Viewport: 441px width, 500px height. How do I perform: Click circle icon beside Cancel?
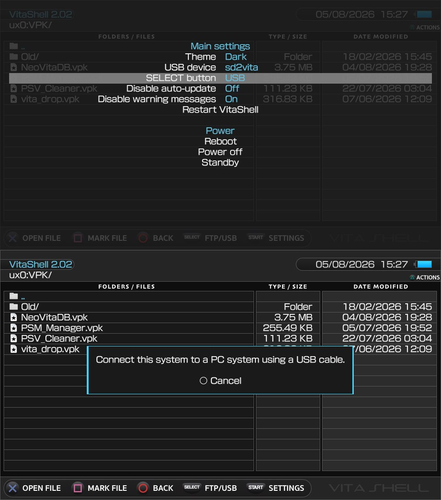(203, 381)
